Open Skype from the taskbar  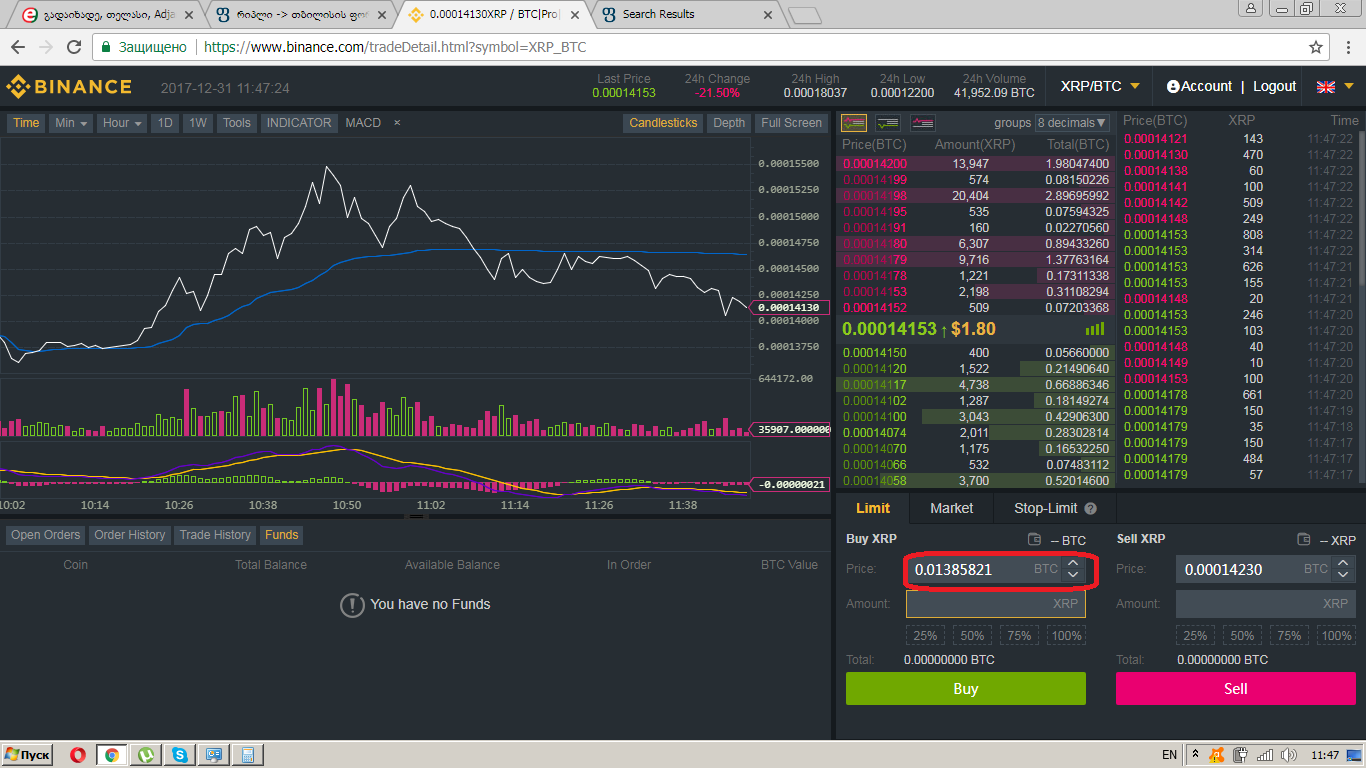(180, 755)
